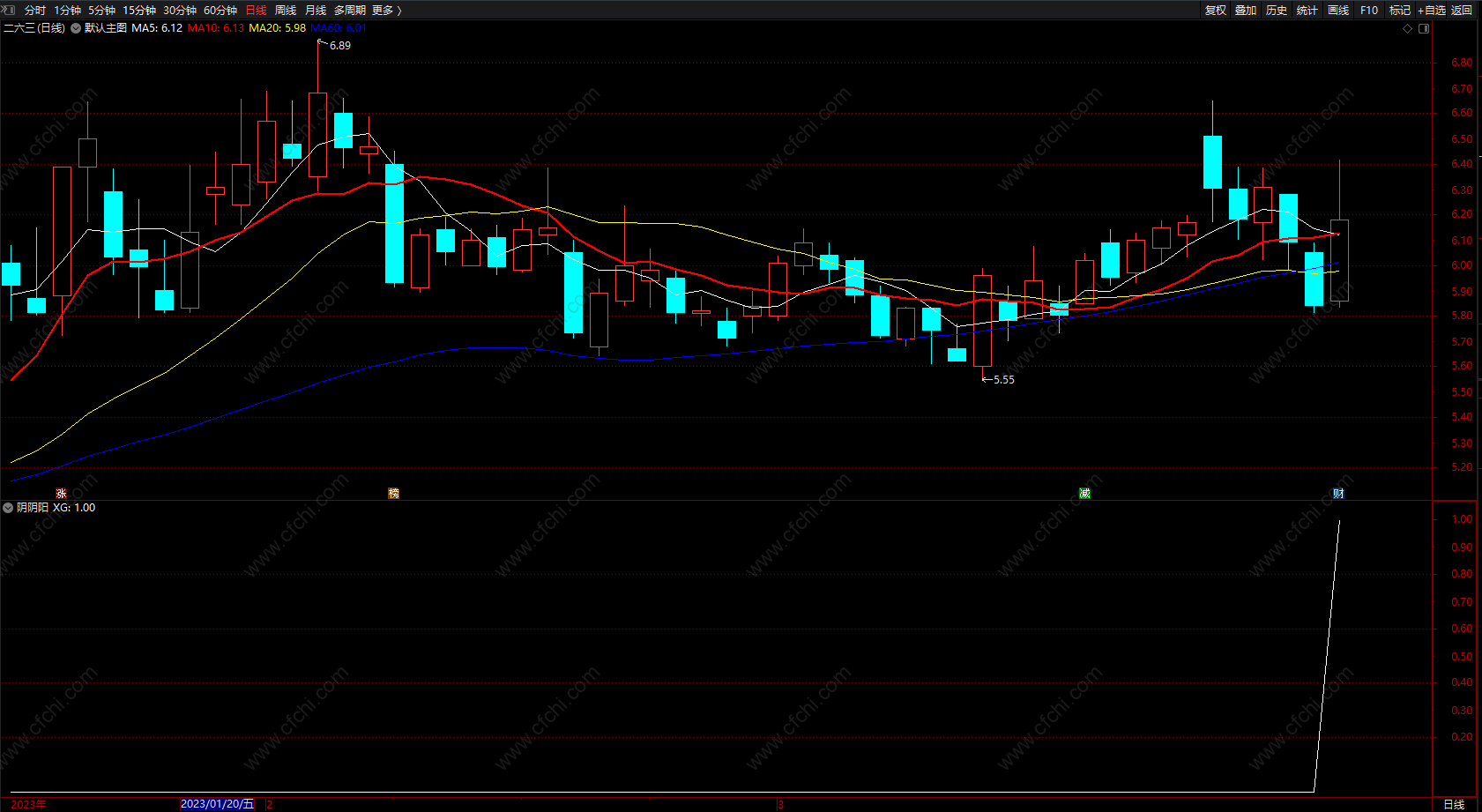Add stock with +自选 button
The height and width of the screenshot is (812, 1482).
coord(1432,11)
